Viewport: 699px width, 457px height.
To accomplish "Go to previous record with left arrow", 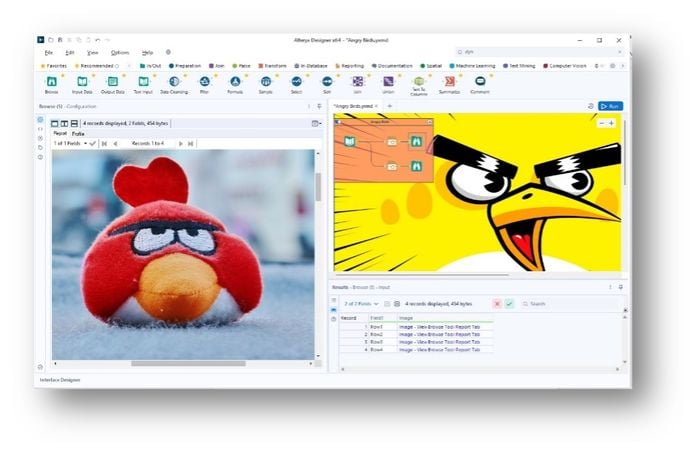I will [x=115, y=144].
